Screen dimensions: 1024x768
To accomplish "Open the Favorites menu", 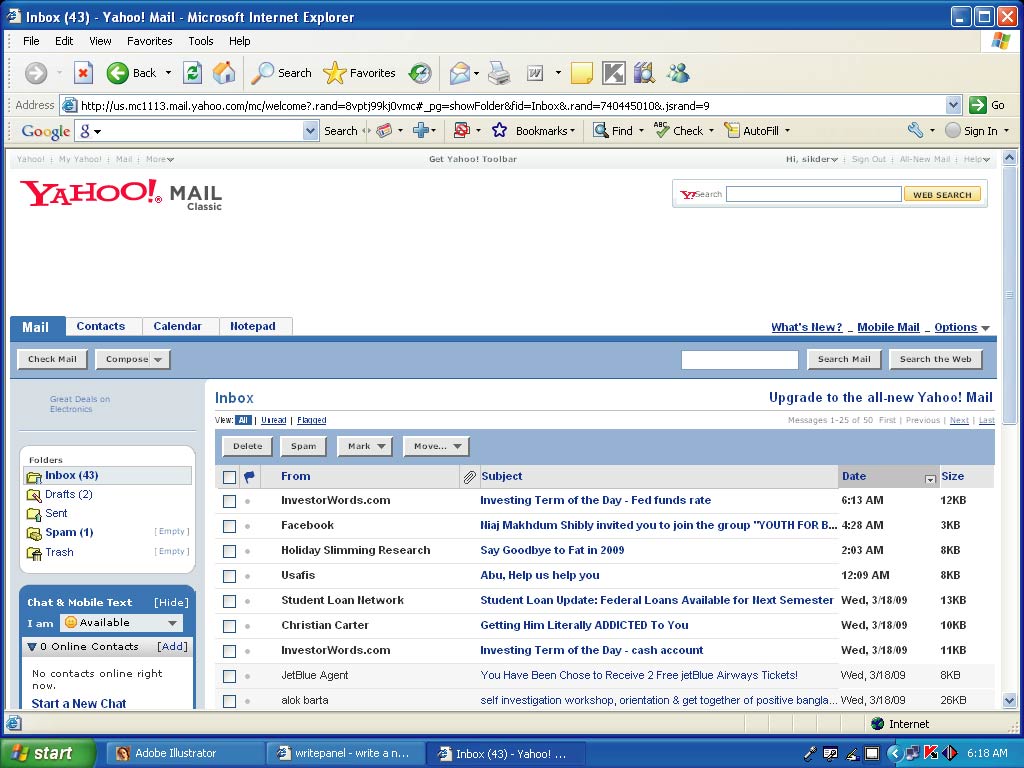I will pos(150,41).
